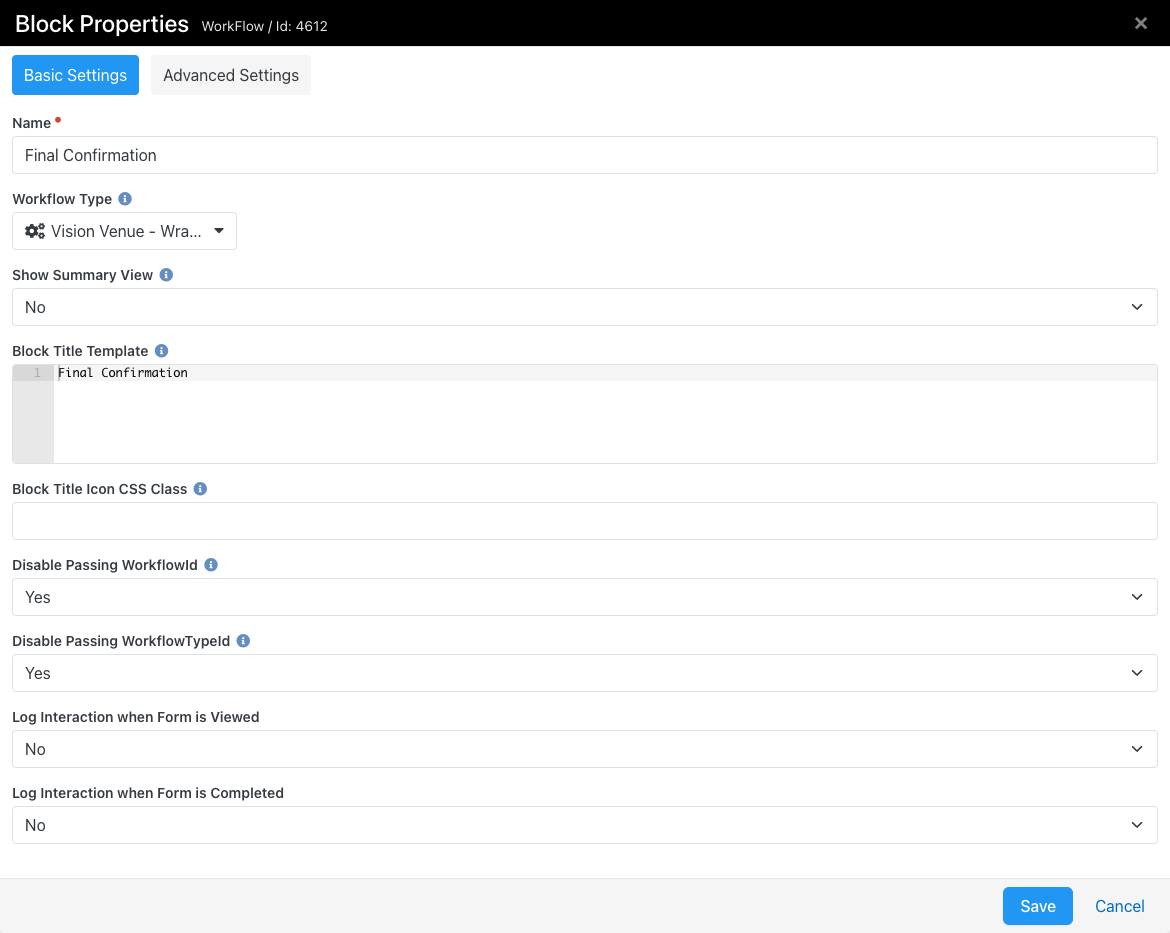
Task: Open the Disable Passing WorkflowId dropdown
Action: (x=585, y=597)
